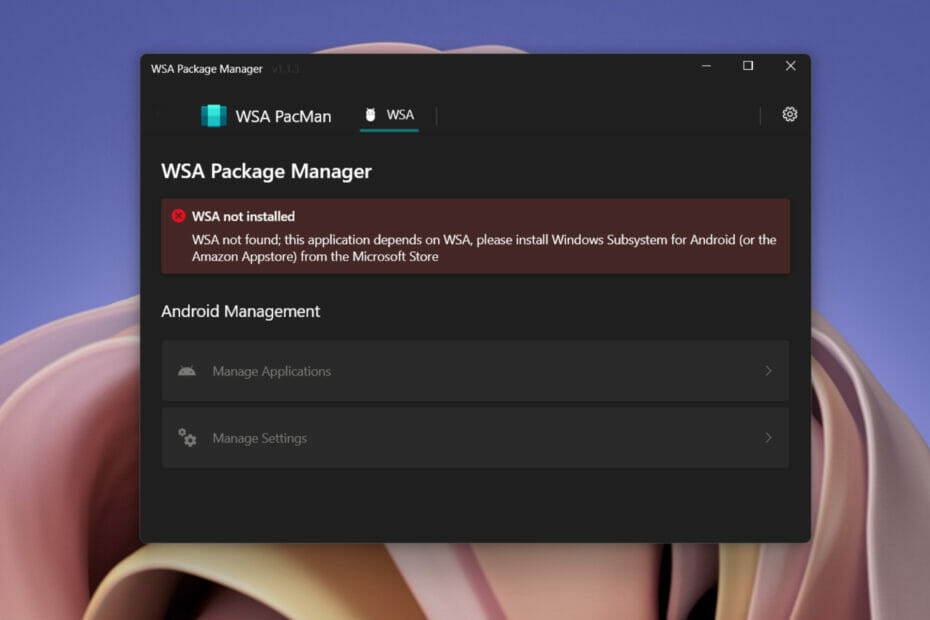Click the 'WSA PacMan' app name text
Image resolution: width=930 pixels, height=620 pixels.
284,116
